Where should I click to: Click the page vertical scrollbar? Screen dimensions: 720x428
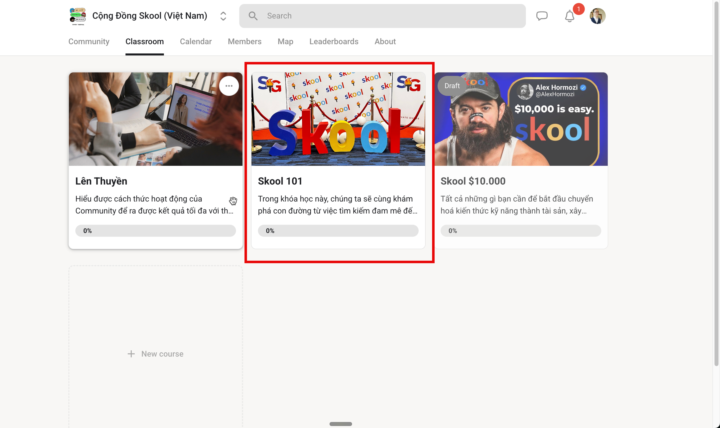716,184
